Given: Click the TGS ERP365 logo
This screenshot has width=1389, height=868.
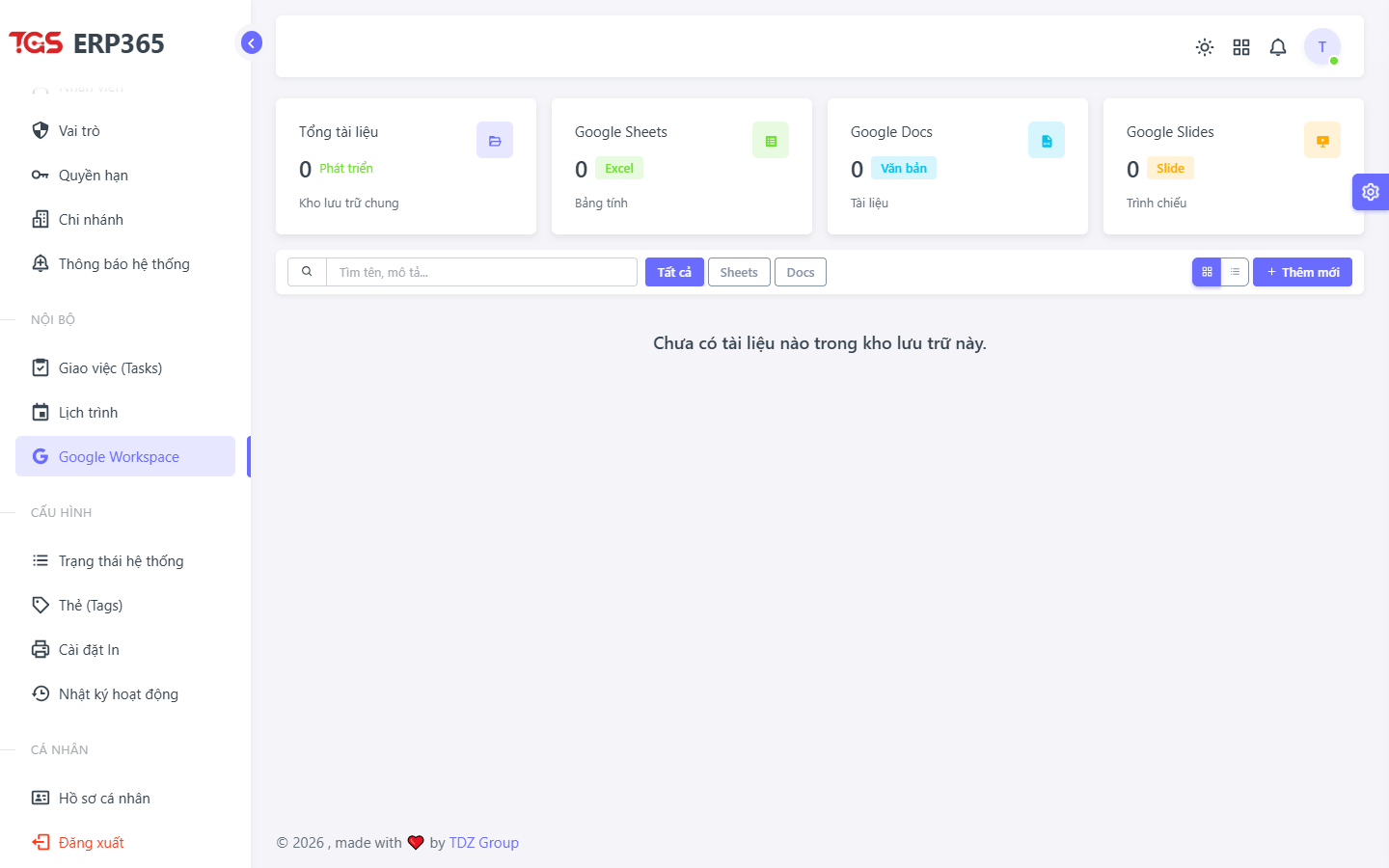Looking at the screenshot, I should coord(87,43).
